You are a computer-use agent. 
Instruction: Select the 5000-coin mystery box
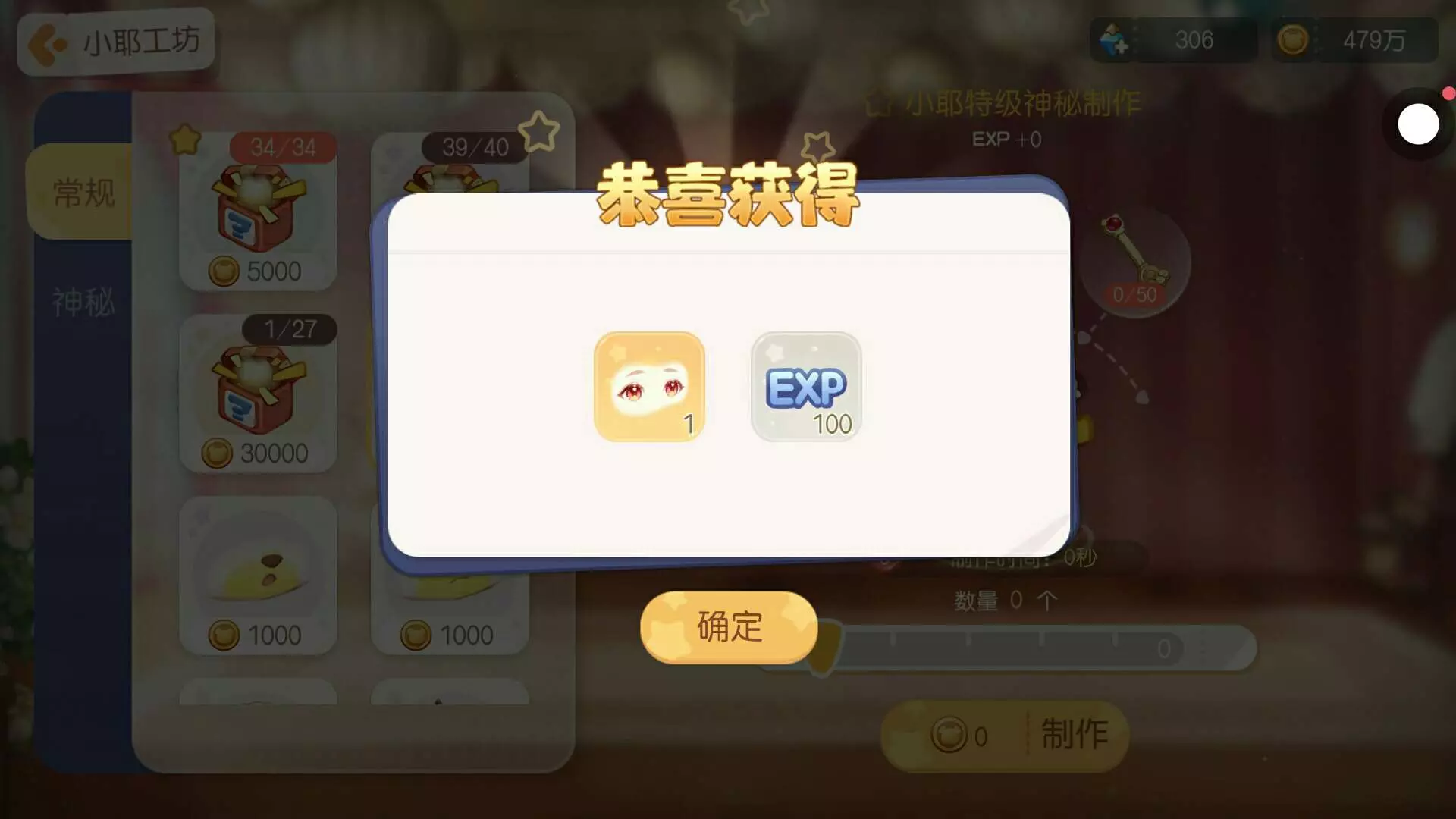(258, 212)
